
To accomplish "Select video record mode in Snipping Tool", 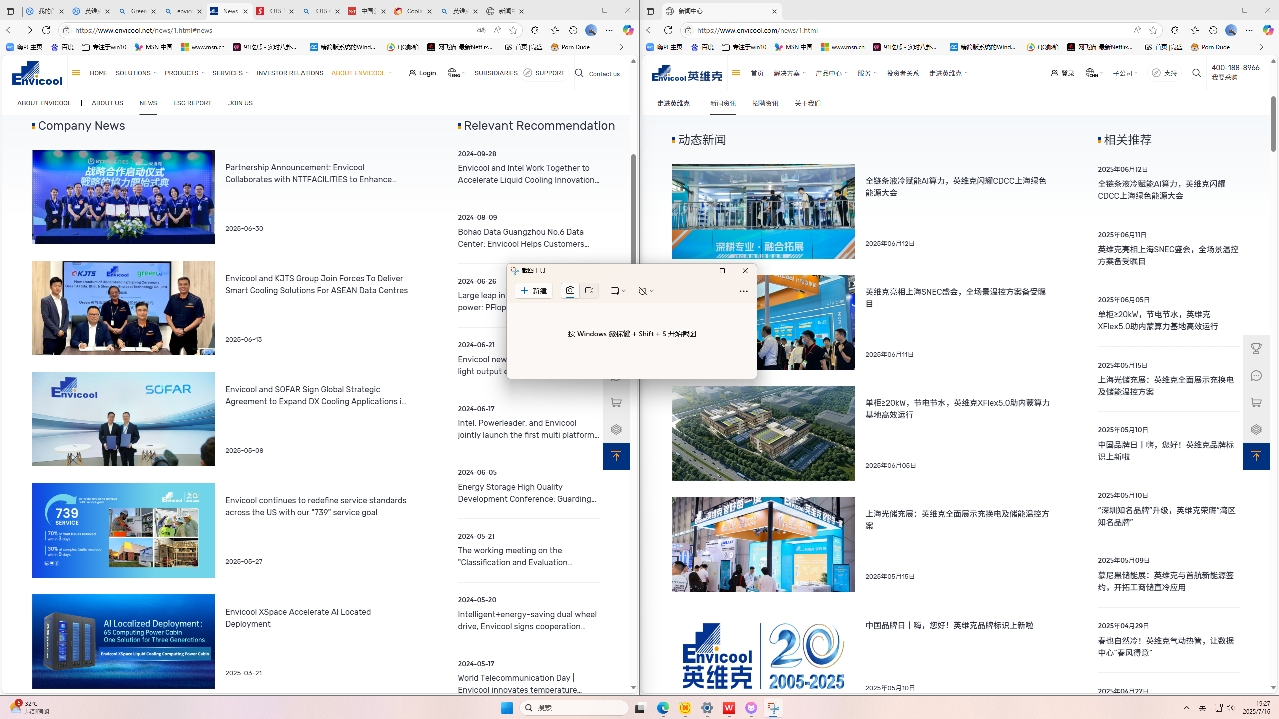I will (x=589, y=291).
